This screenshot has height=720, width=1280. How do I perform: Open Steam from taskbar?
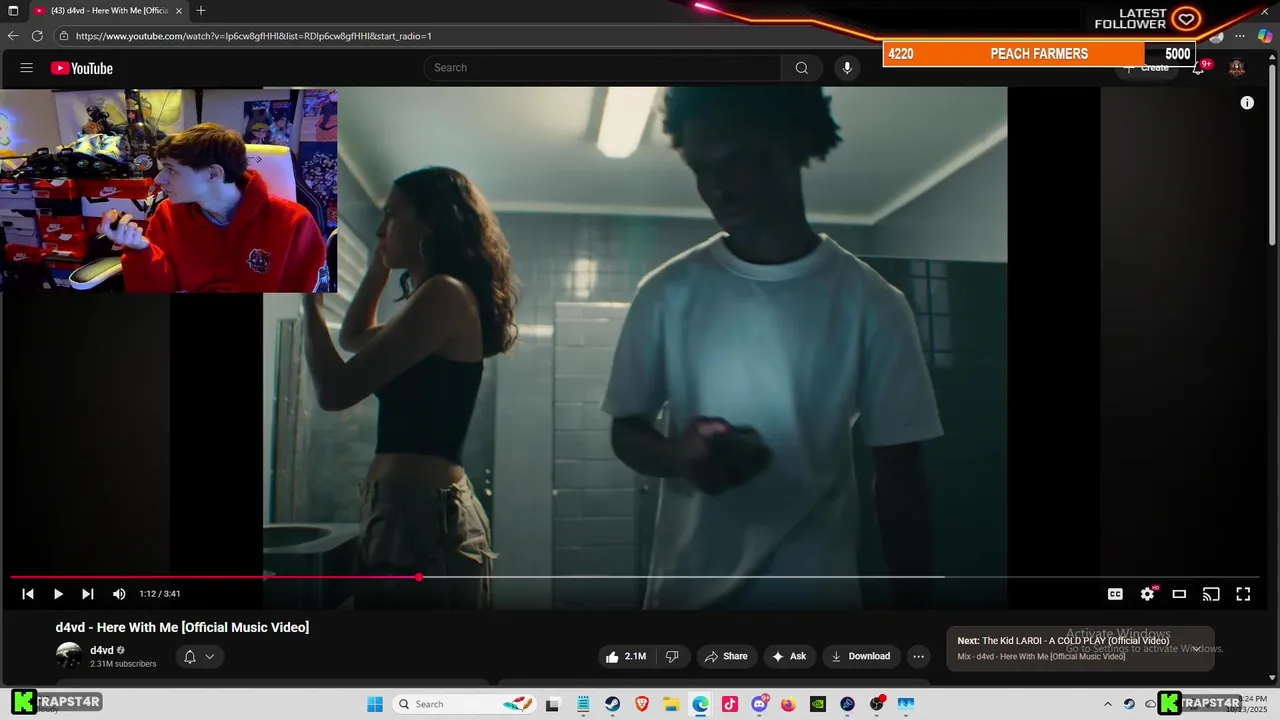(x=612, y=704)
